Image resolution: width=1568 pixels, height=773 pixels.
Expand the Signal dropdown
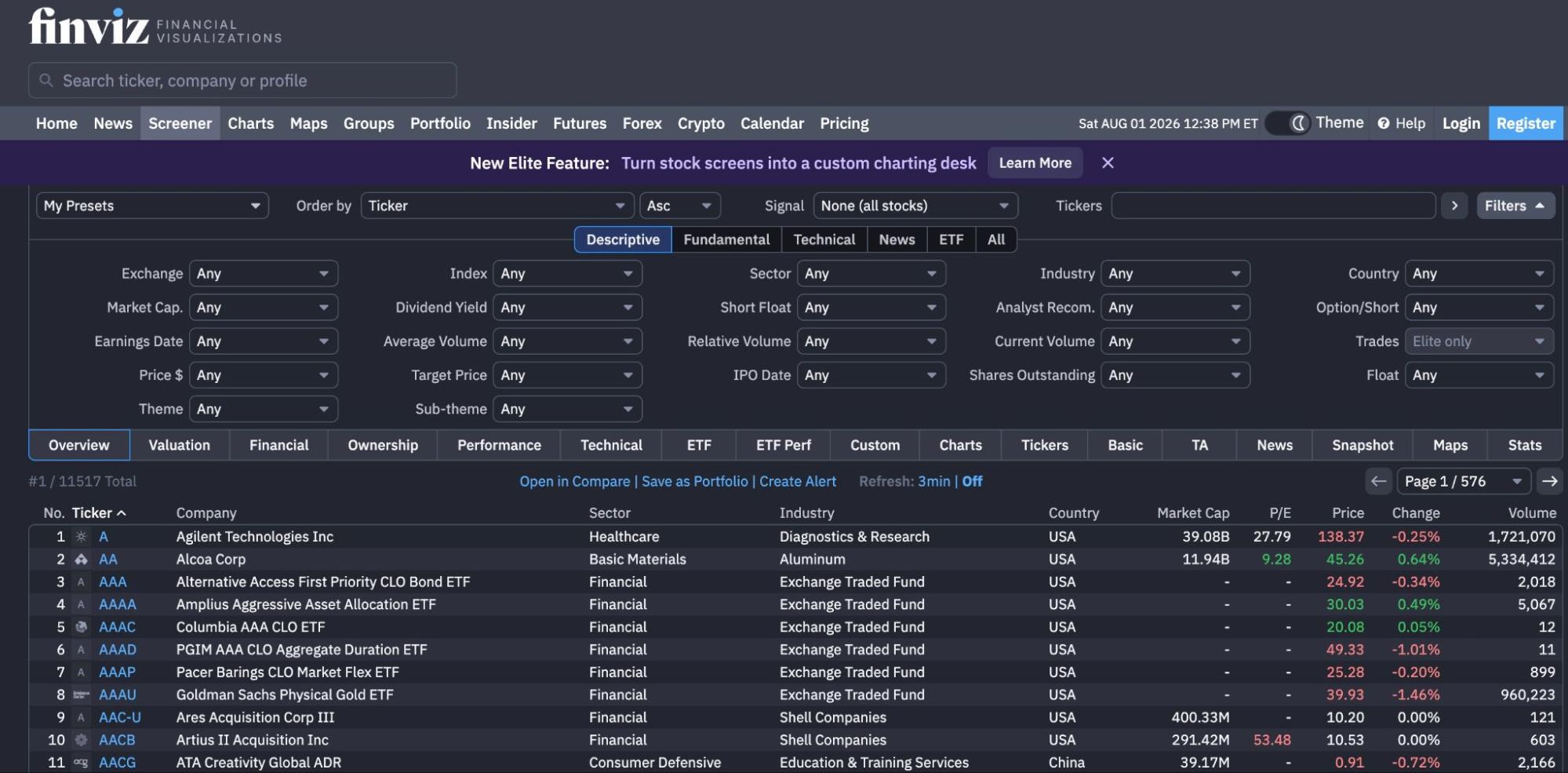coord(915,206)
